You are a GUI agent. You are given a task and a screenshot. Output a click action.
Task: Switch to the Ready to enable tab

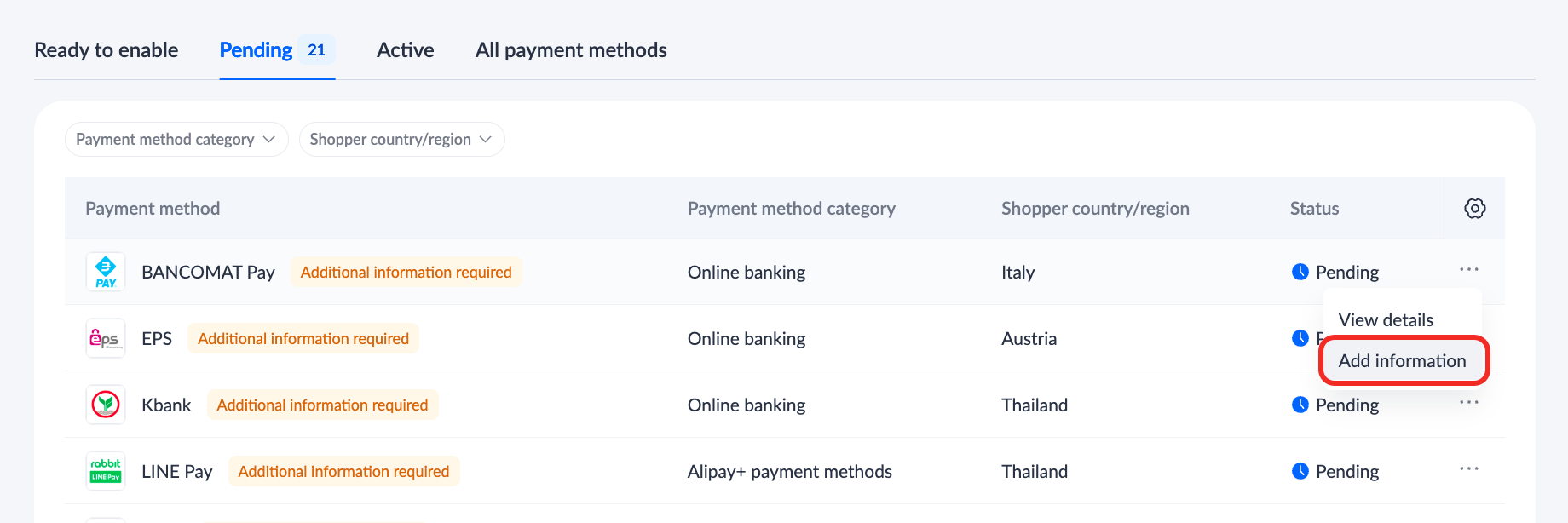click(107, 50)
